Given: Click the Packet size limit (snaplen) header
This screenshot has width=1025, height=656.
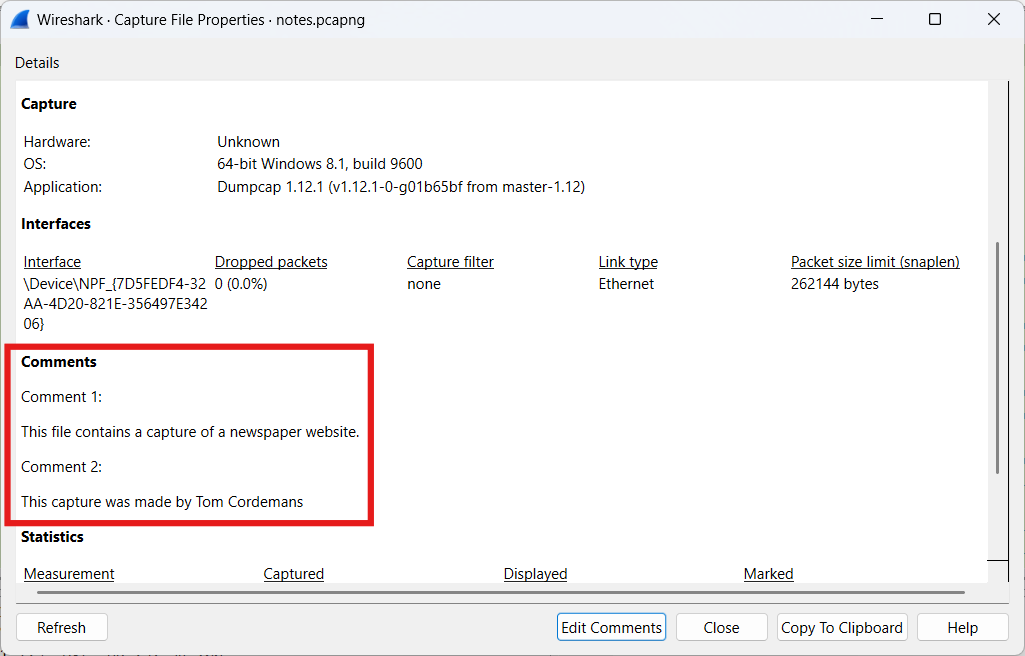Looking at the screenshot, I should (875, 262).
